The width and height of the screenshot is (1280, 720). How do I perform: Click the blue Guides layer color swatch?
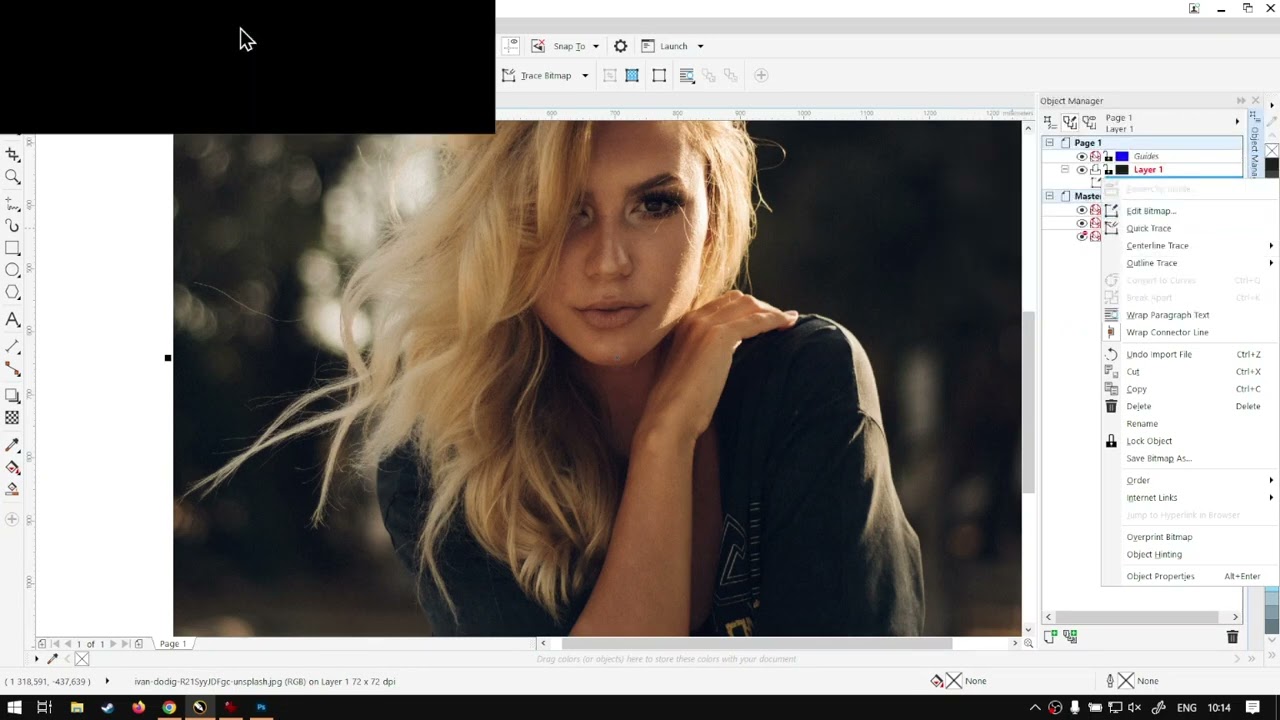click(1122, 156)
